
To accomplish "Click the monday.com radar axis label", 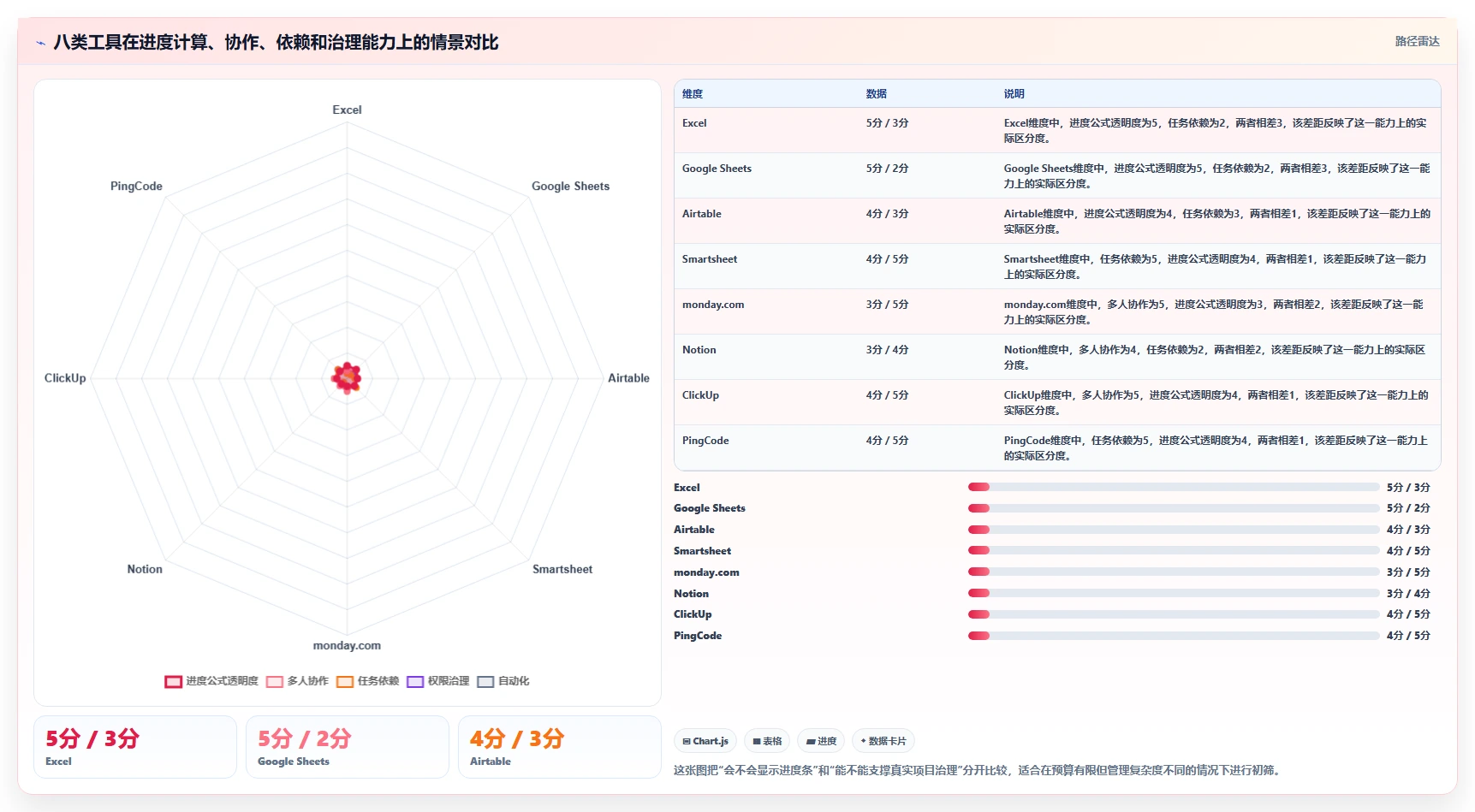I will [x=347, y=645].
